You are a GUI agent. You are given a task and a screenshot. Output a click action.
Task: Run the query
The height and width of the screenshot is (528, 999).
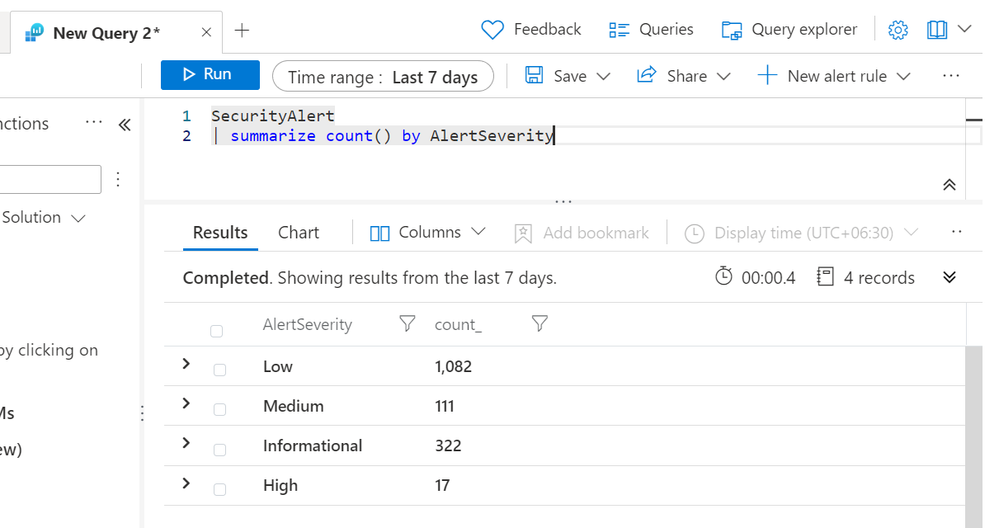209,75
